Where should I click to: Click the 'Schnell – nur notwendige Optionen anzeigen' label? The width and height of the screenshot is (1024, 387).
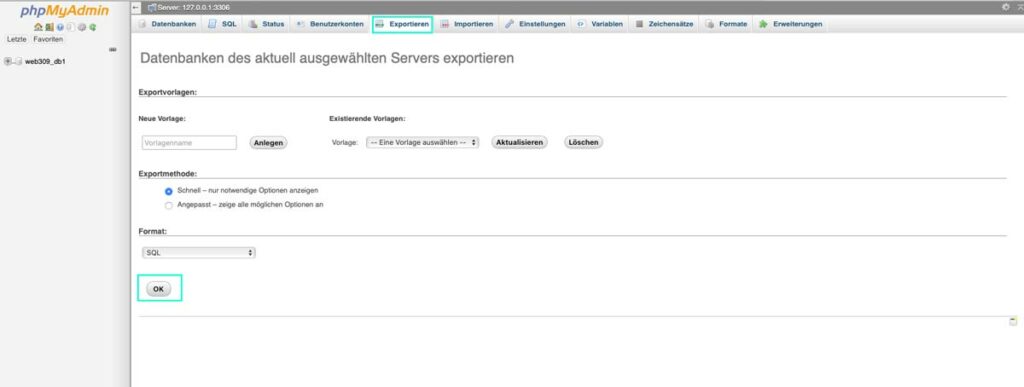coord(248,191)
